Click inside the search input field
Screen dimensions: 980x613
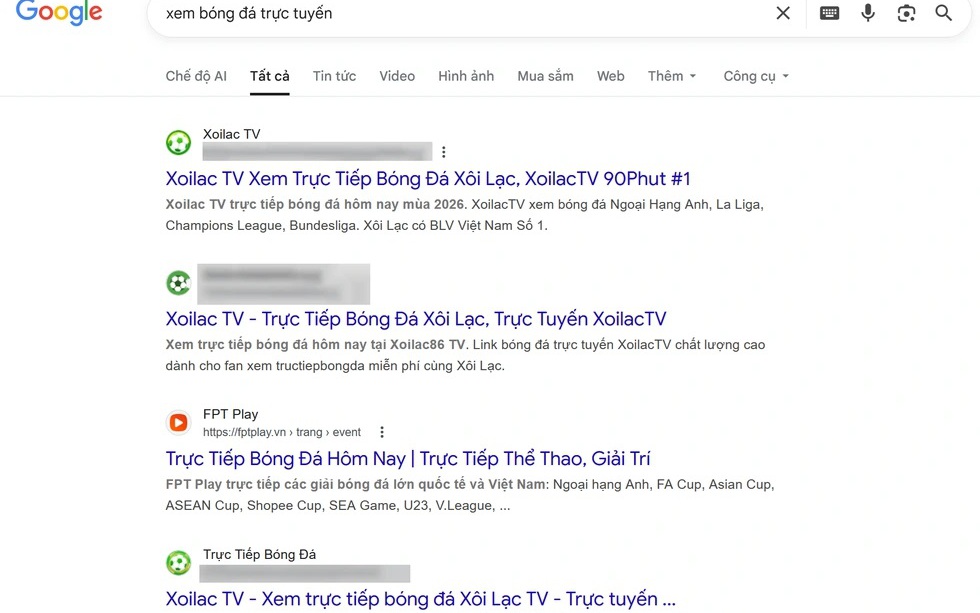pyautogui.click(x=400, y=13)
